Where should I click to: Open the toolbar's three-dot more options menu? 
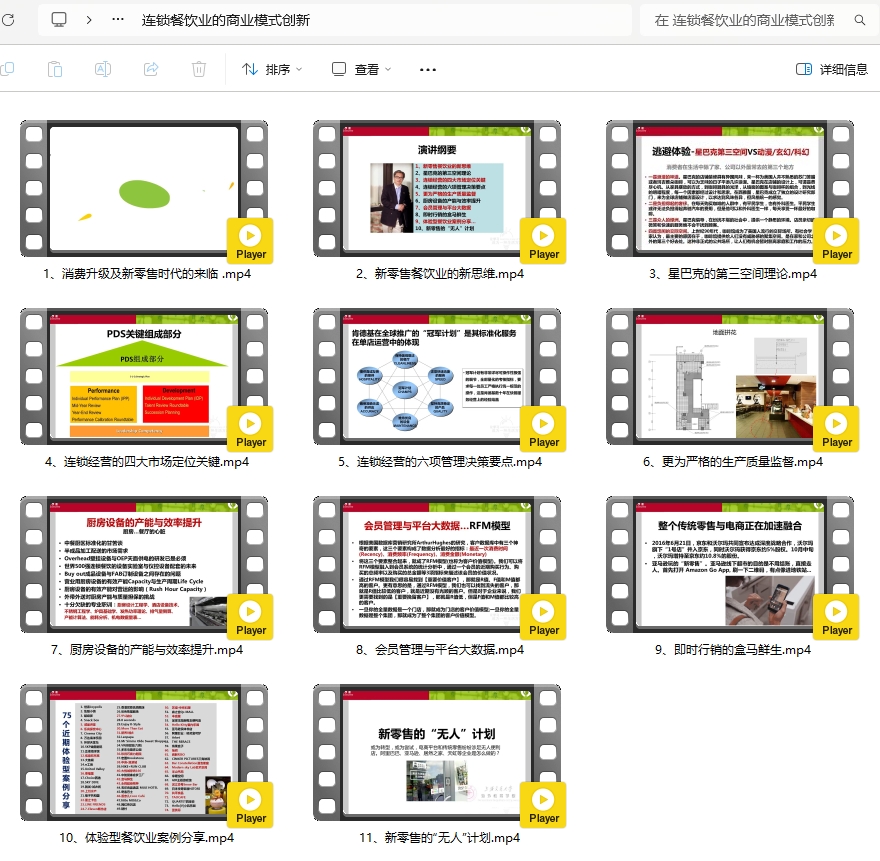[x=428, y=69]
